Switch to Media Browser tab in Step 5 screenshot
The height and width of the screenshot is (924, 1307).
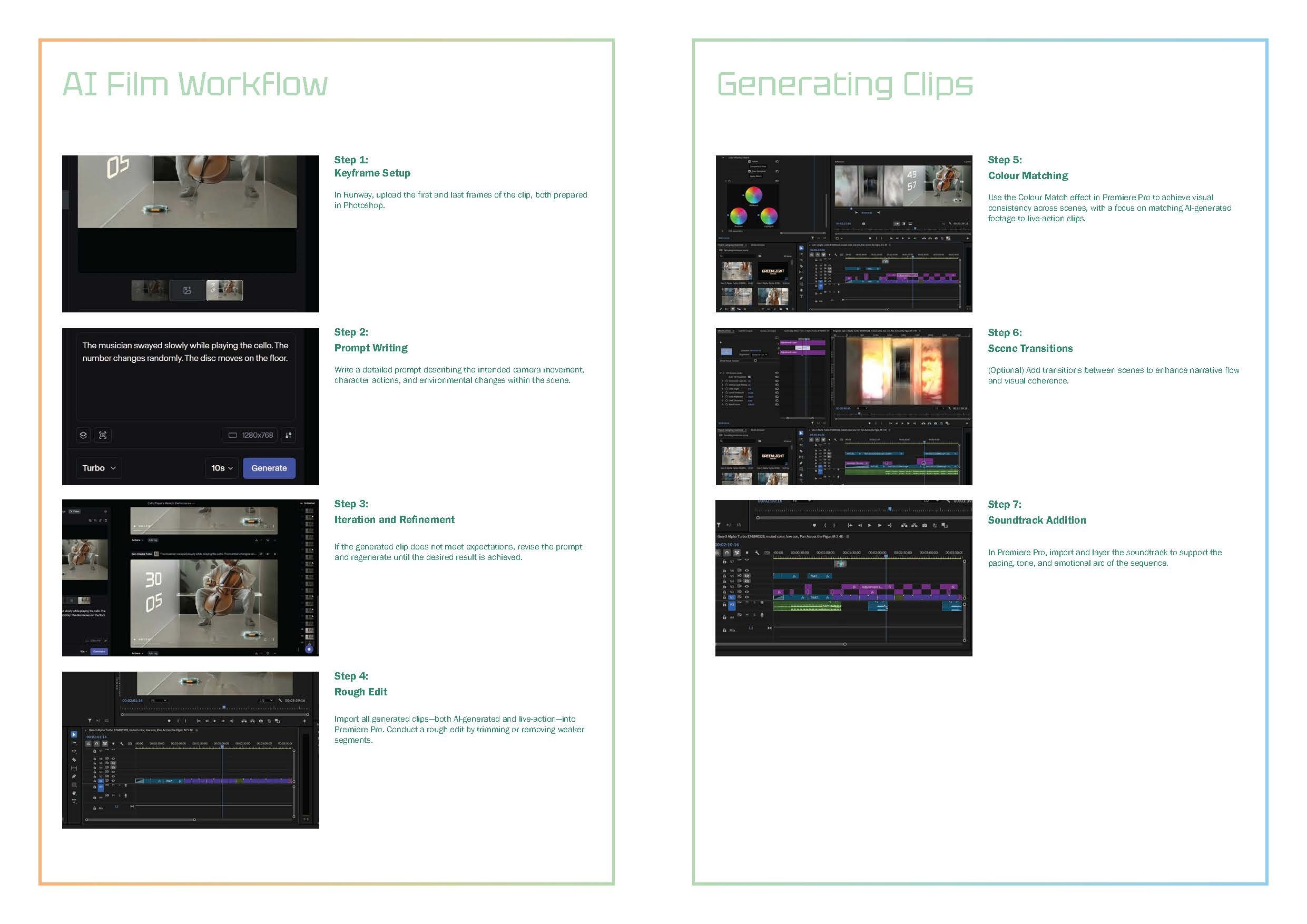pyautogui.click(x=758, y=245)
